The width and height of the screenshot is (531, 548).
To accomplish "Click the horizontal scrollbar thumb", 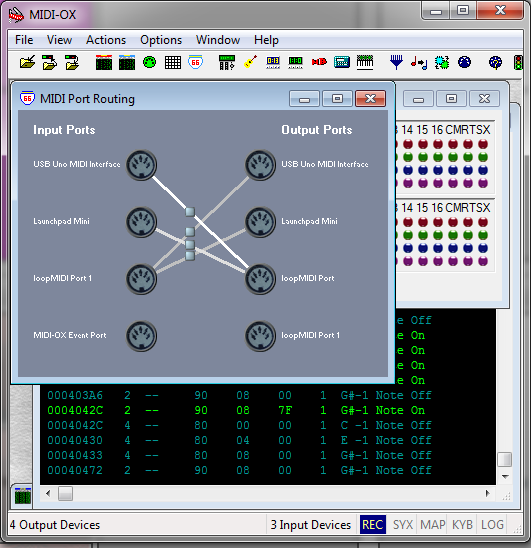I will 65,494.
